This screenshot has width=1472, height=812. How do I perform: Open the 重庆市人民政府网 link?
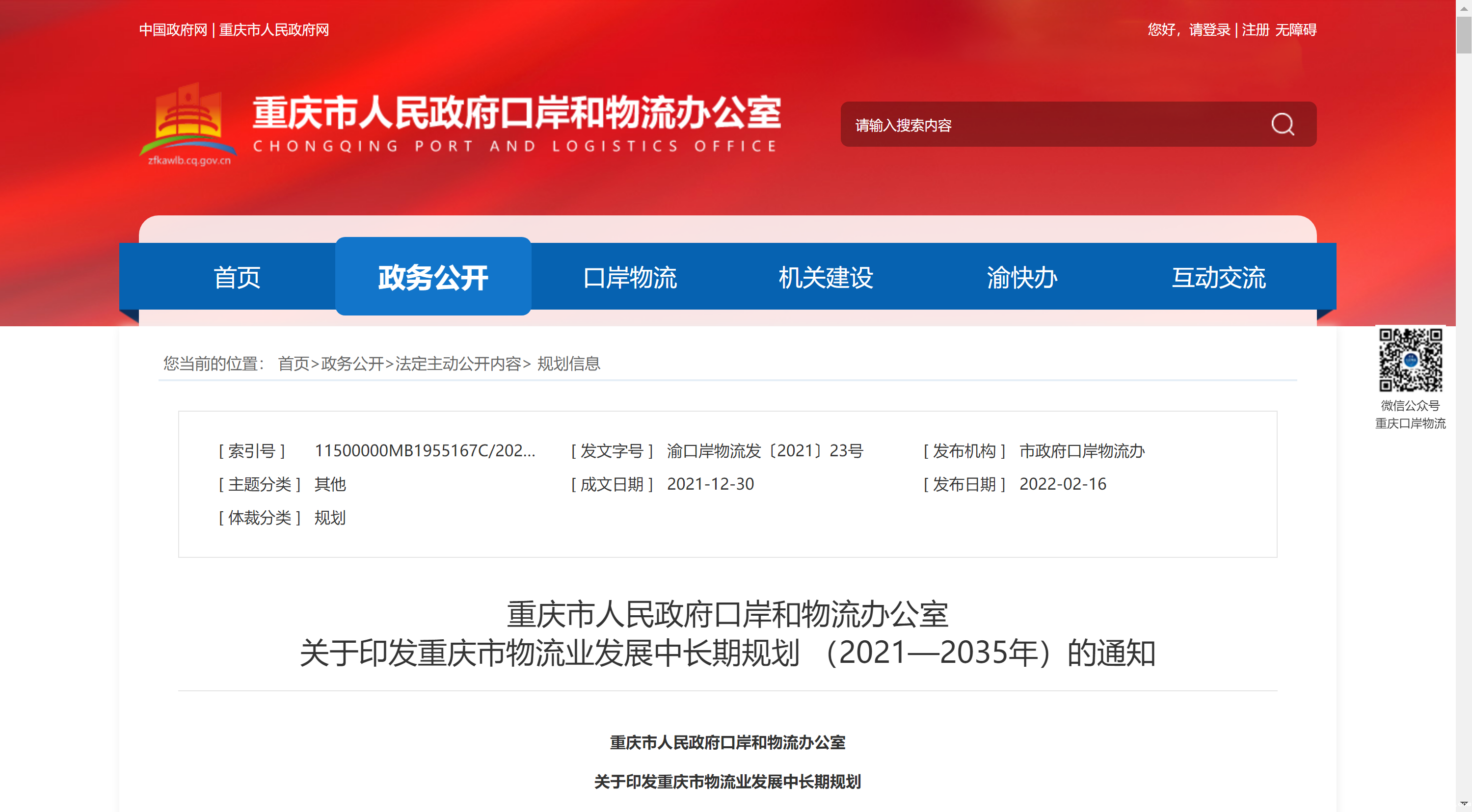(274, 30)
